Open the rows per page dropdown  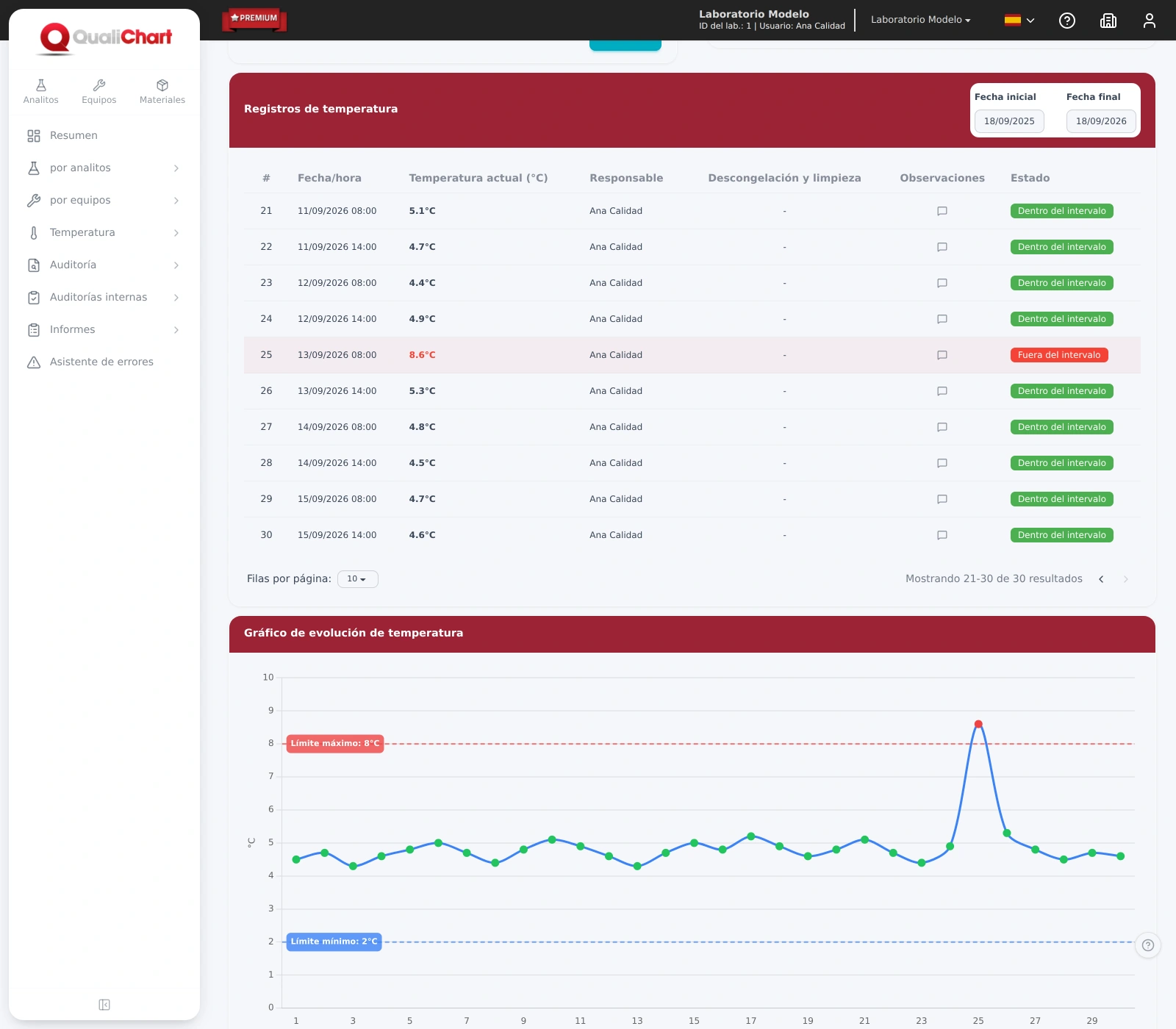pyautogui.click(x=357, y=579)
